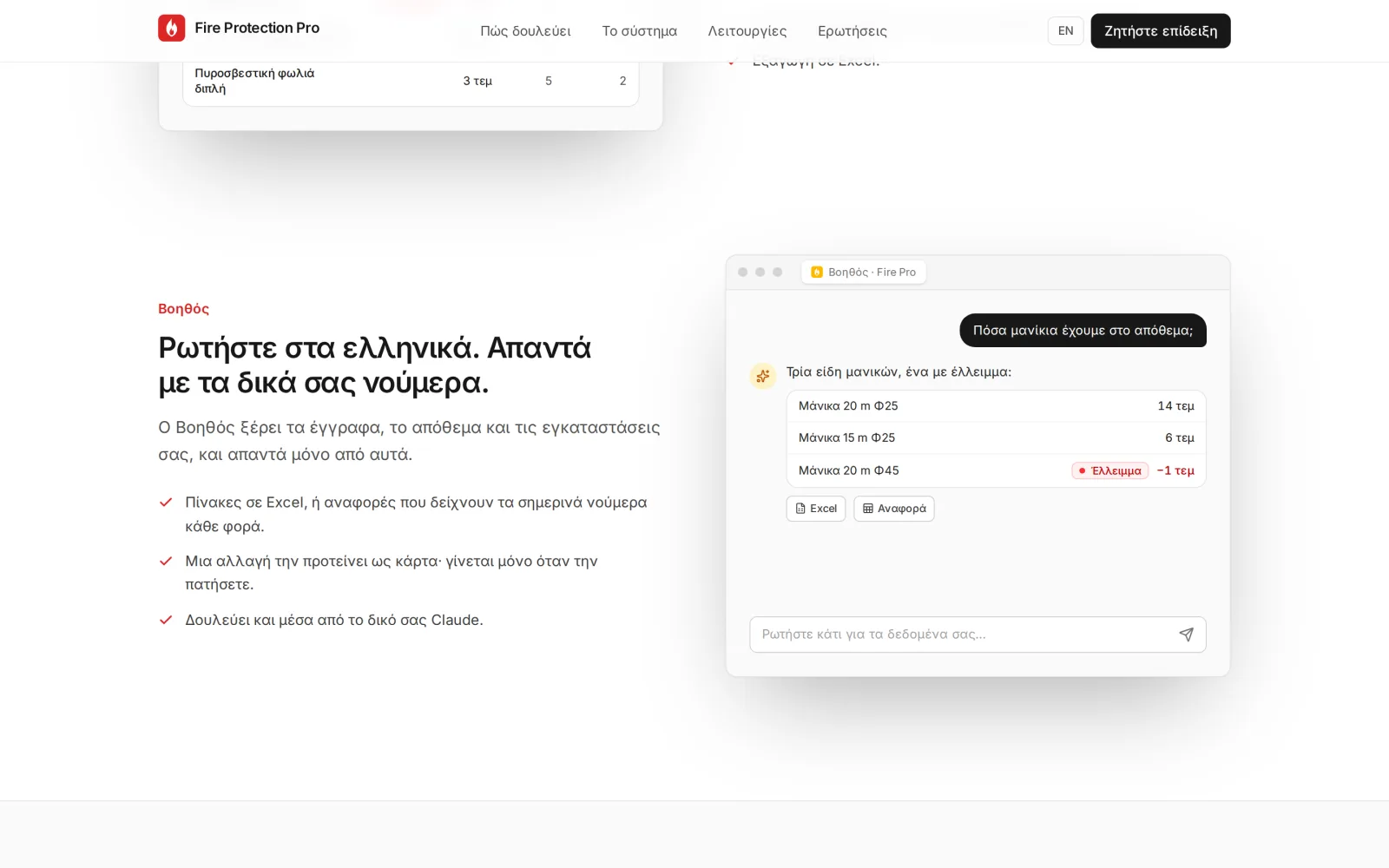This screenshot has height=868, width=1389.
Task: Open the Ερωτήσεις nav link
Action: click(x=852, y=31)
